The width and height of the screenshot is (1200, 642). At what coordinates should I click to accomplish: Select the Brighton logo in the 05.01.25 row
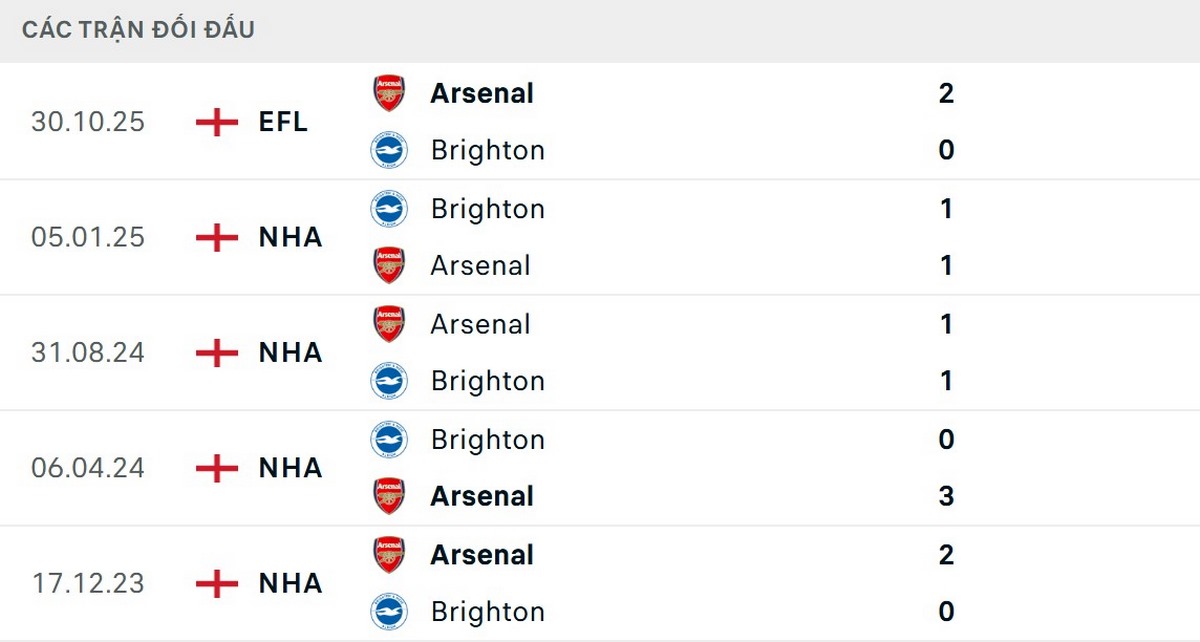pos(389,209)
